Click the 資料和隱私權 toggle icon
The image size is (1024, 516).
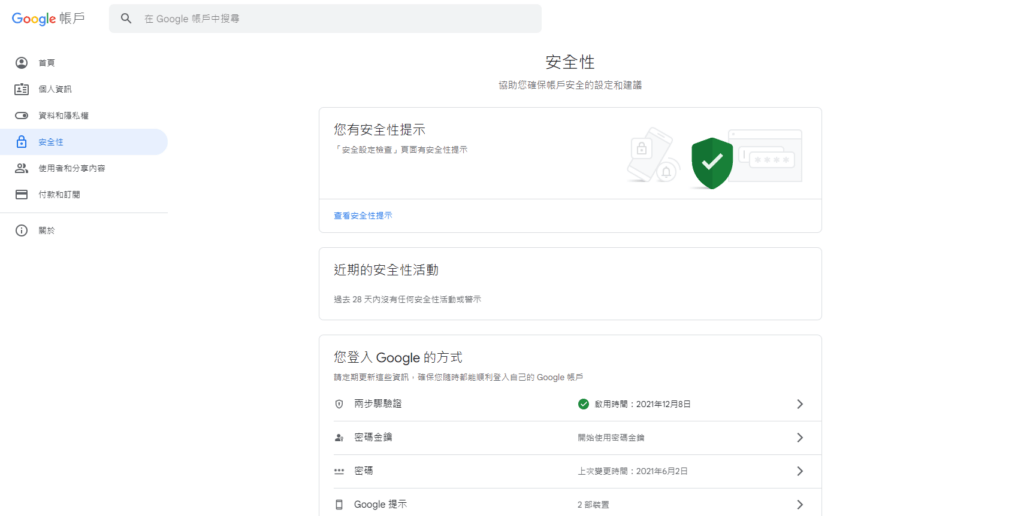[21, 116]
